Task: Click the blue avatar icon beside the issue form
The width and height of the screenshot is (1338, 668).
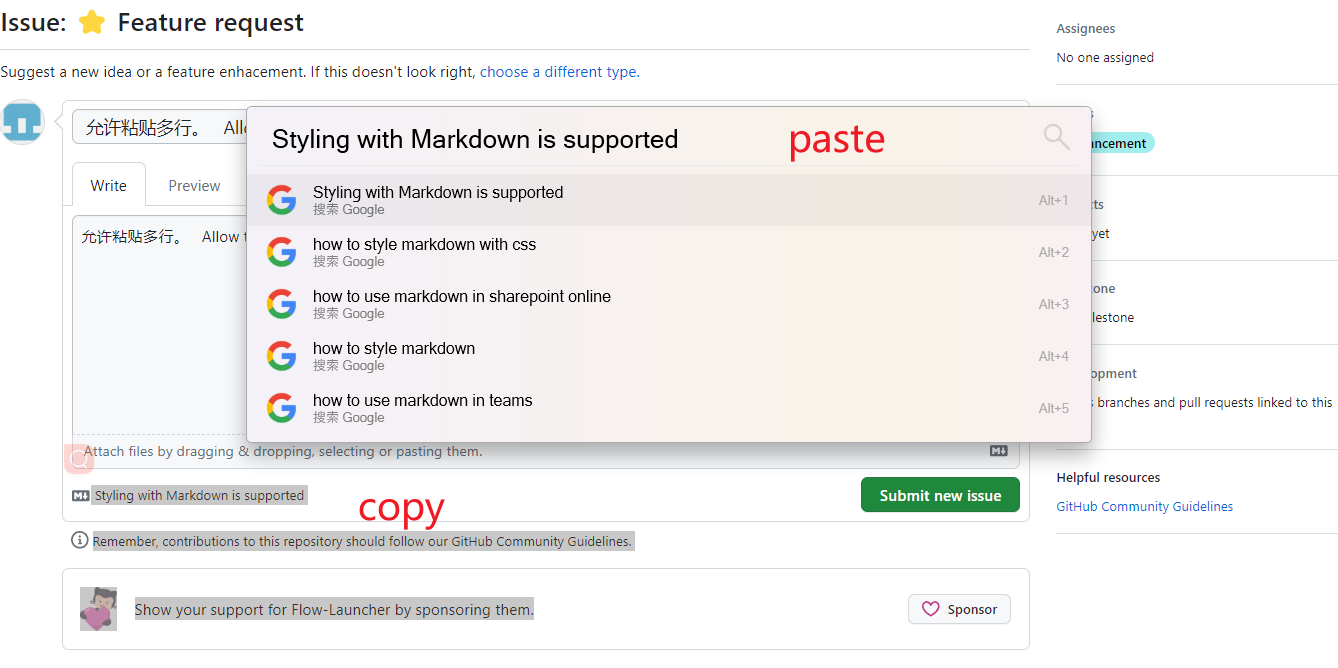Action: [22, 121]
